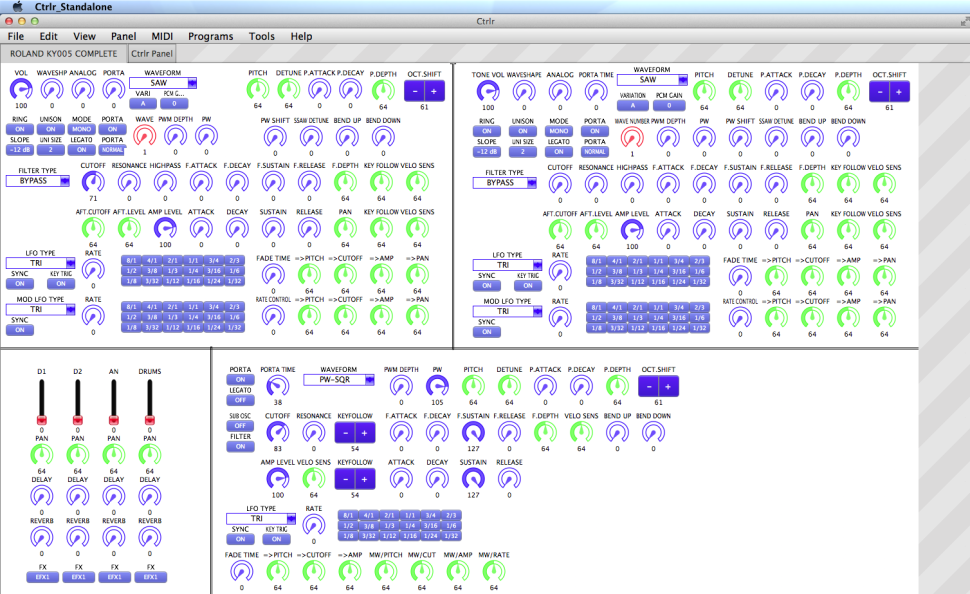Viewport: 970px width, 594px height.
Task: Click the D1 volume fader handle
Action: pos(41,420)
